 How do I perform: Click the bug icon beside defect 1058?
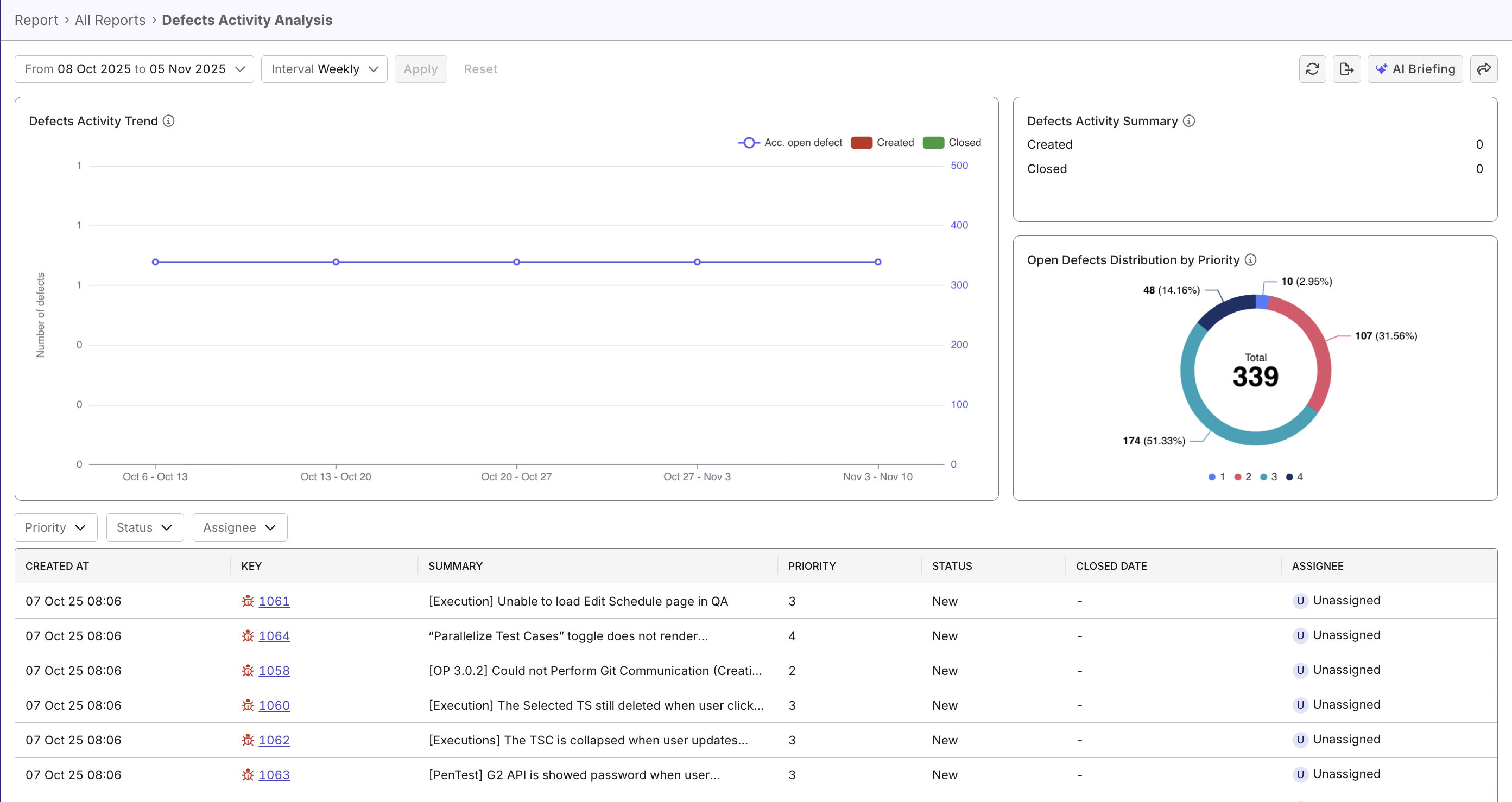248,671
